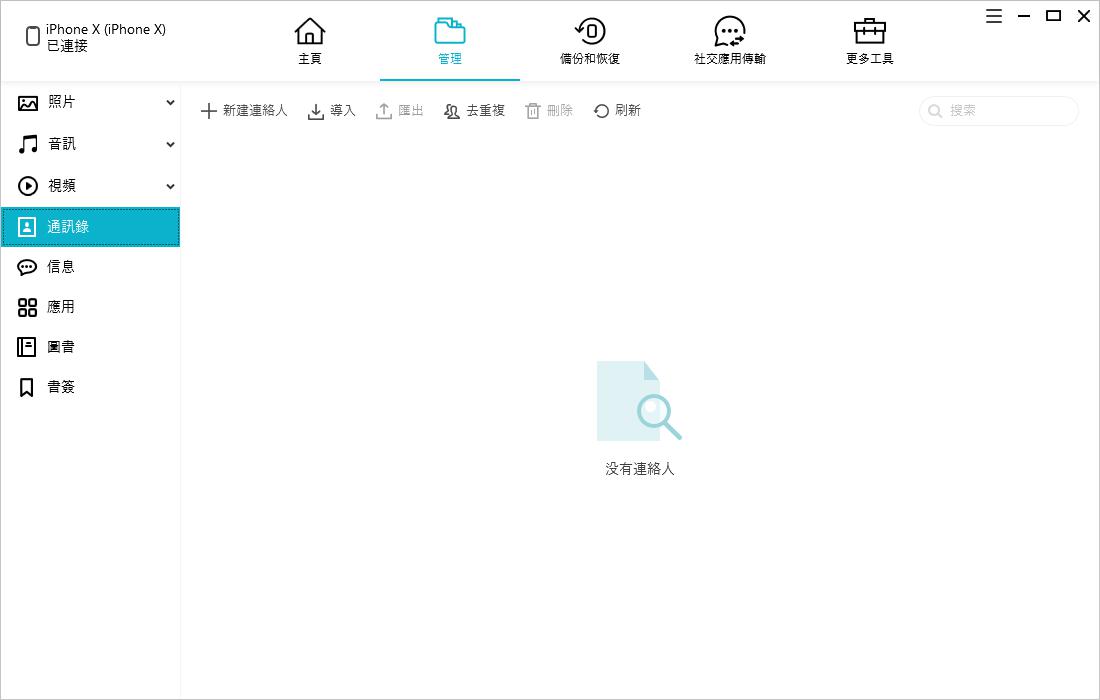
Task: Select 視頻 in the sidebar
Action: [x=90, y=186]
